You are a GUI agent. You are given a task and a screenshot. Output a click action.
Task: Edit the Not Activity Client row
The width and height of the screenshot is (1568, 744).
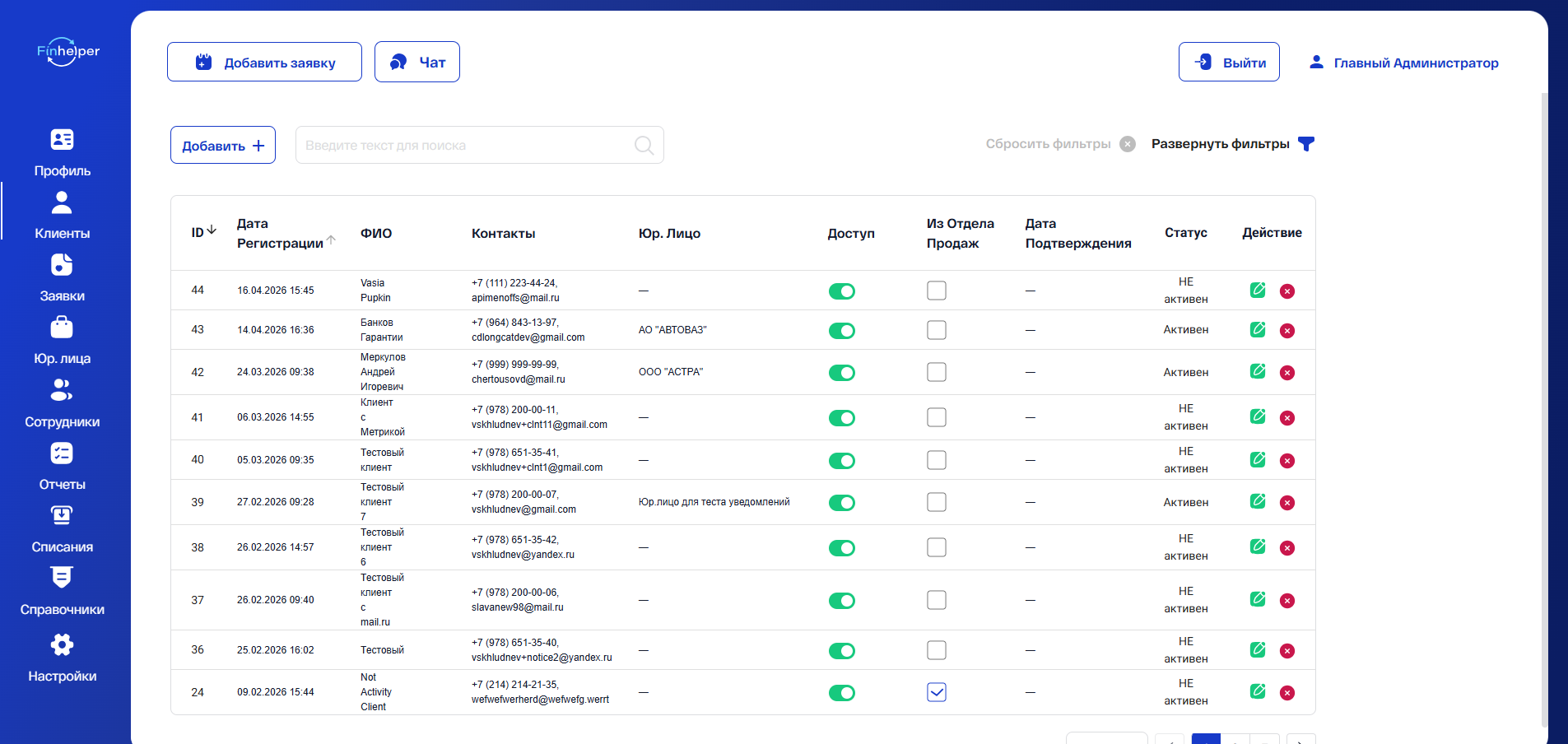coord(1258,691)
